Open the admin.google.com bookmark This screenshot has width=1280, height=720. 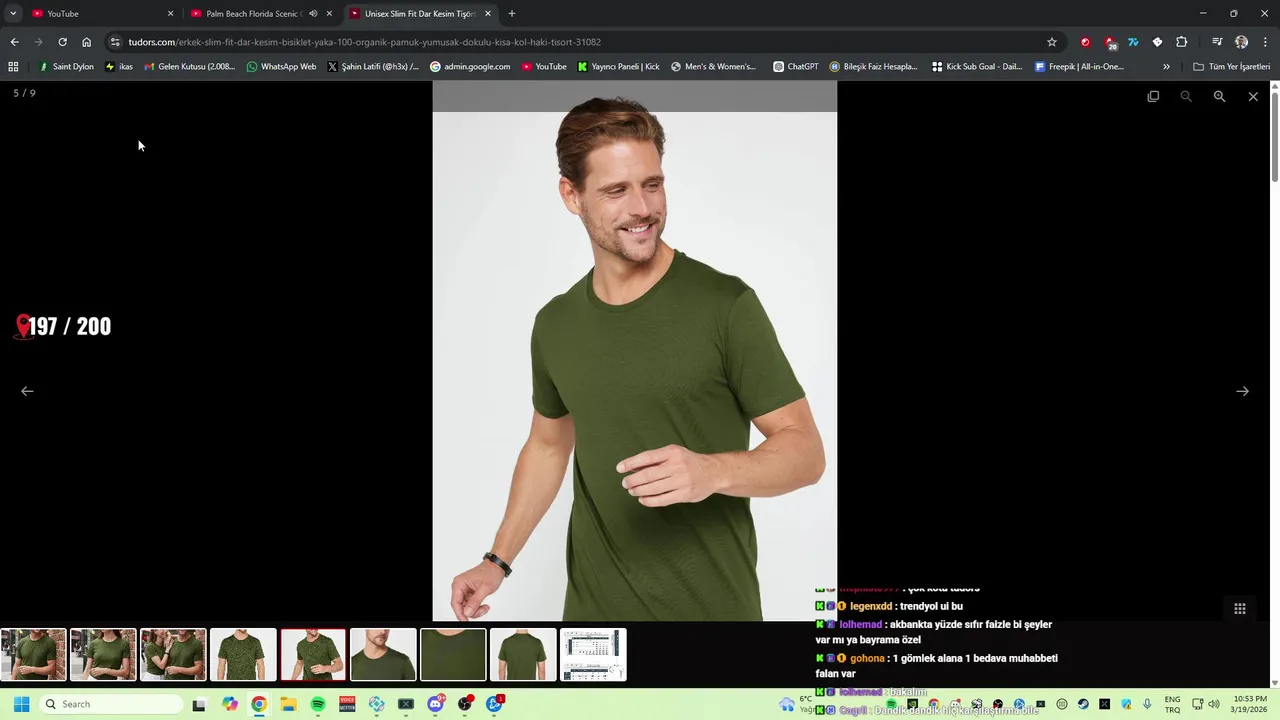(x=470, y=67)
